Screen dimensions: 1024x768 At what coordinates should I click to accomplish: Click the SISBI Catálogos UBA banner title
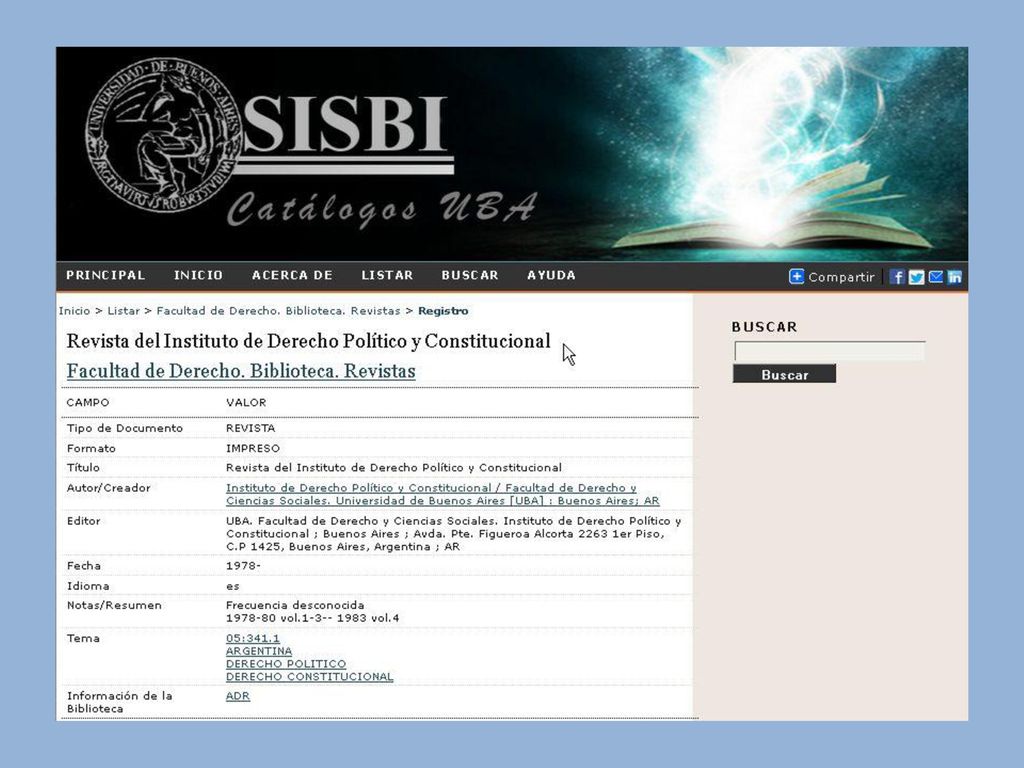382,160
